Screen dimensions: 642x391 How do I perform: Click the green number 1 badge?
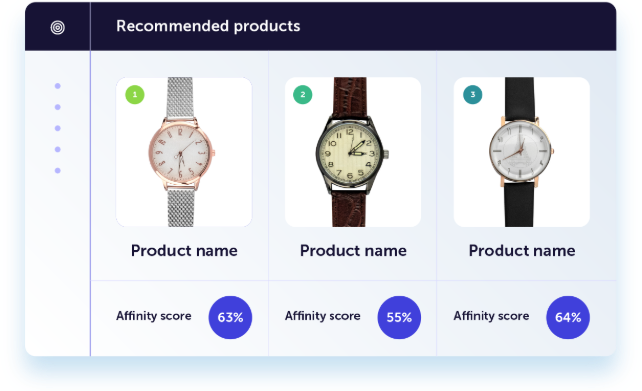[x=135, y=95]
